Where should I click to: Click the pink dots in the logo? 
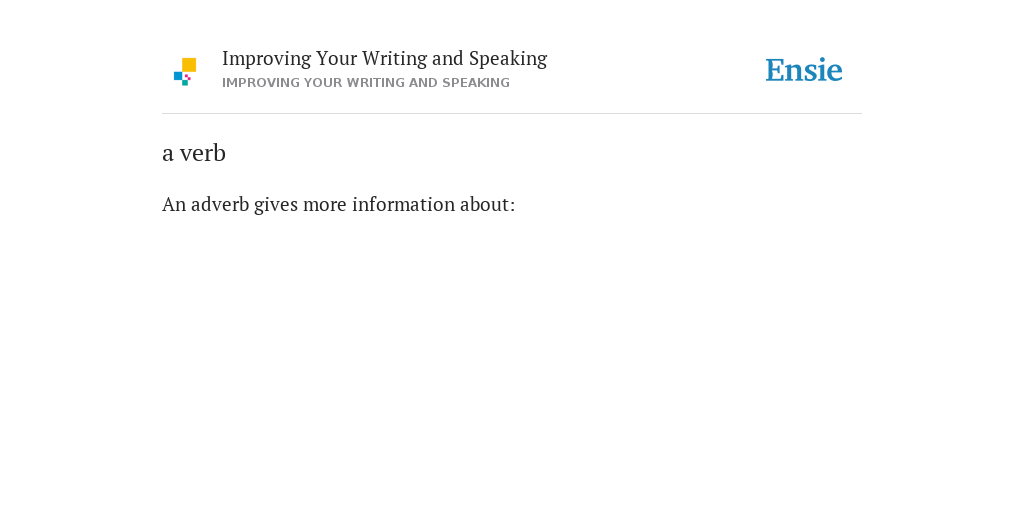187,77
